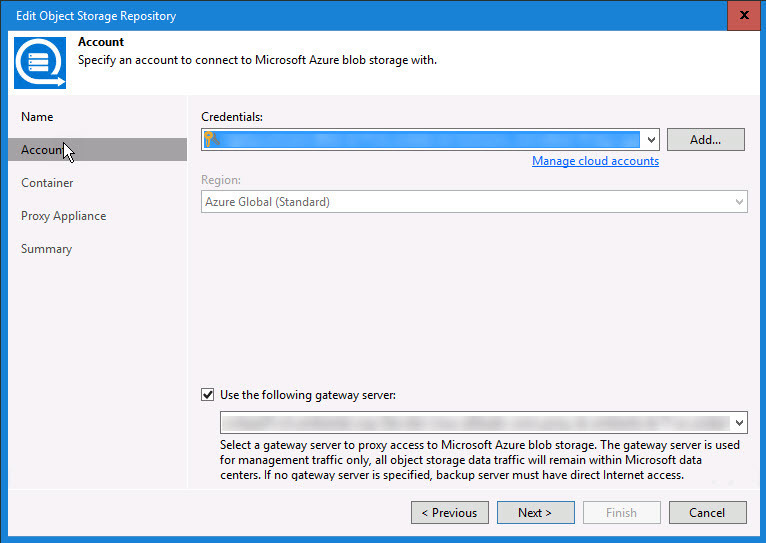The height and width of the screenshot is (543, 766).
Task: Uncheck Use the following gateway server
Action: click(x=208, y=395)
